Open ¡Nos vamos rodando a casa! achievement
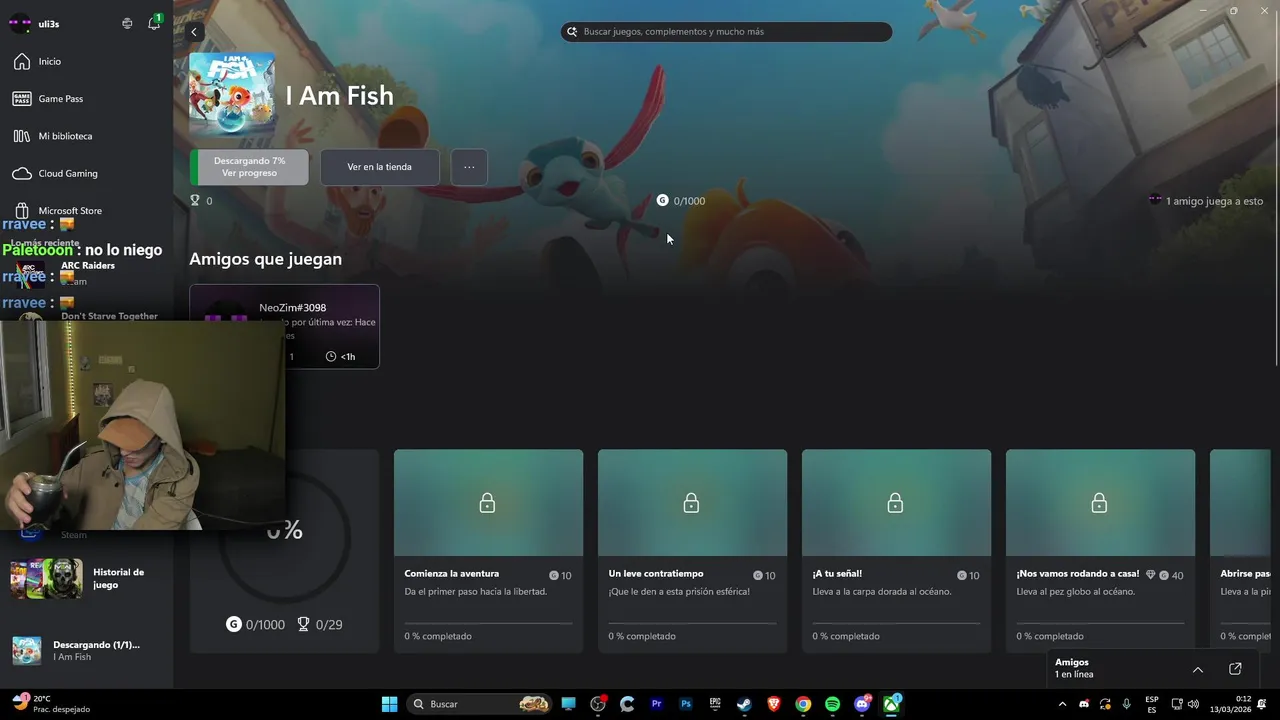 1100,551
